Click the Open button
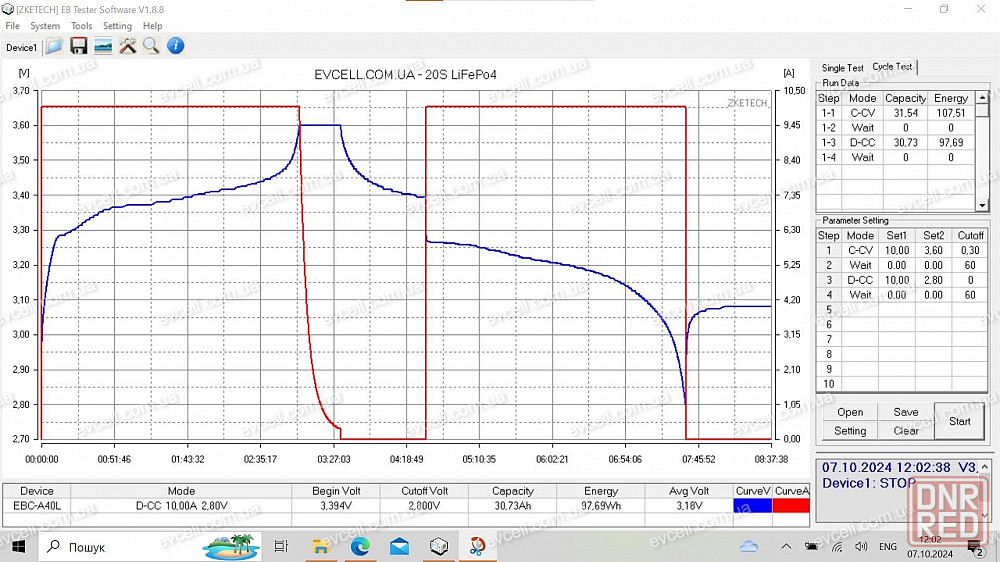This screenshot has width=1000, height=562. click(850, 412)
